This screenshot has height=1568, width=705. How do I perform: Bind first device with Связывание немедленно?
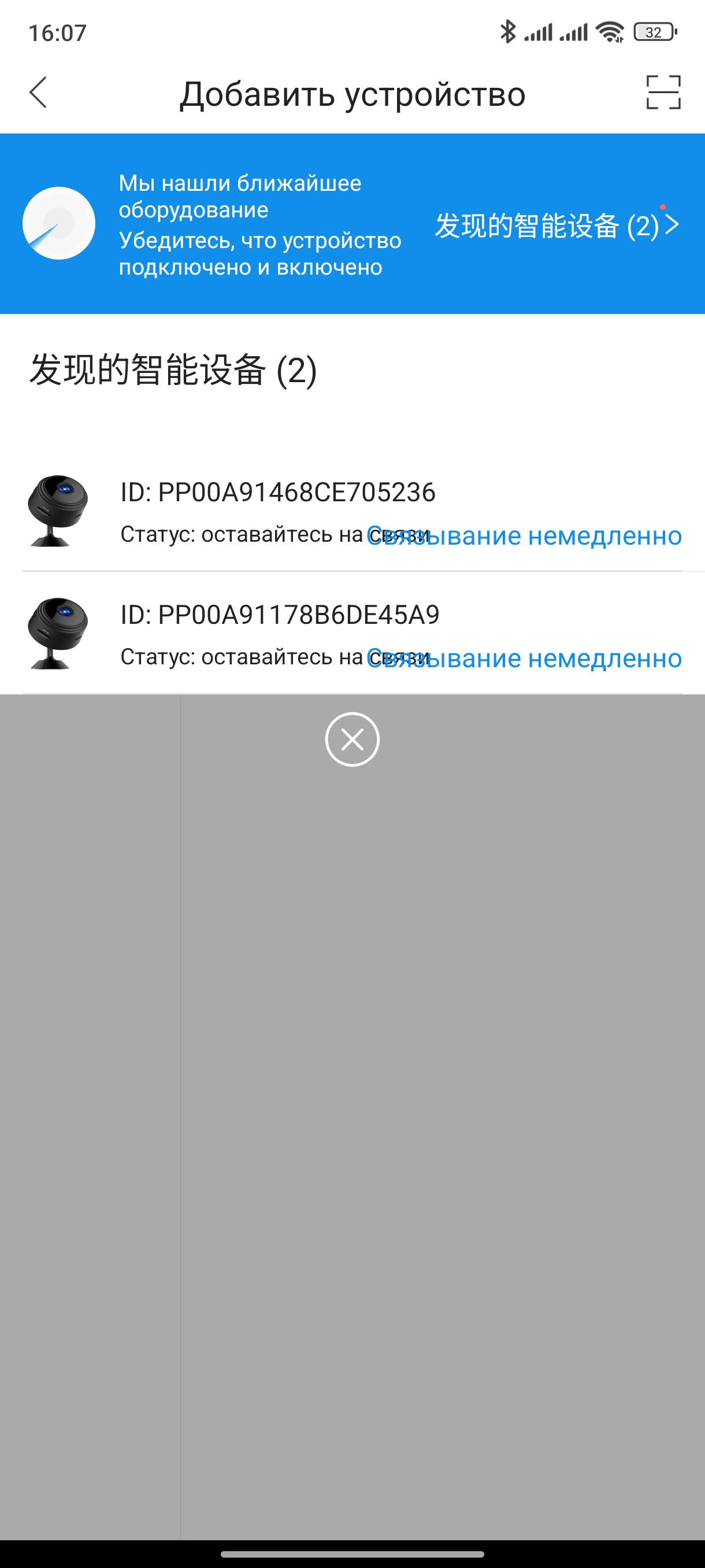tap(524, 535)
